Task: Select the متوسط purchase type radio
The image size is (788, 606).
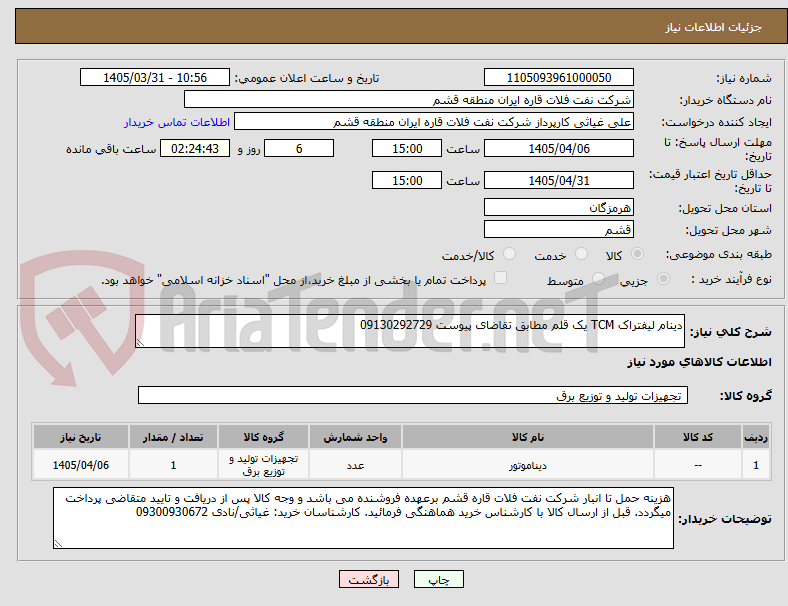Action: click(598, 278)
